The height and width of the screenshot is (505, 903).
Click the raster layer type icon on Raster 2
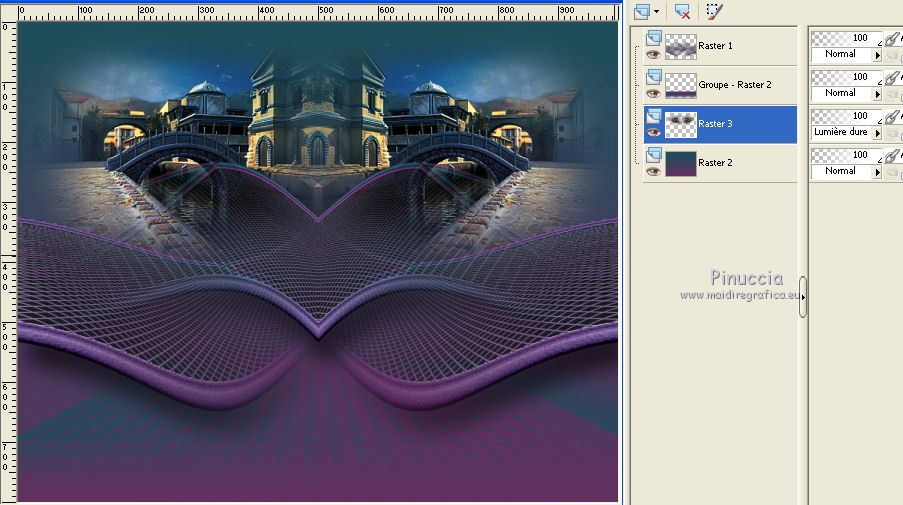[654, 154]
